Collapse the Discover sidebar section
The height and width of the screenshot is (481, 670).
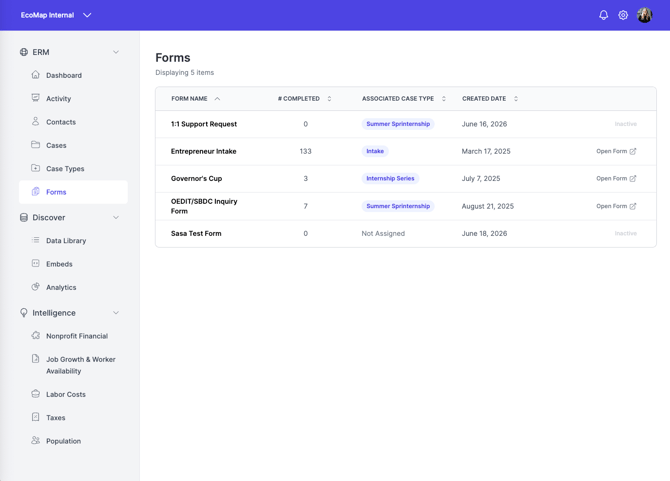[x=116, y=217]
